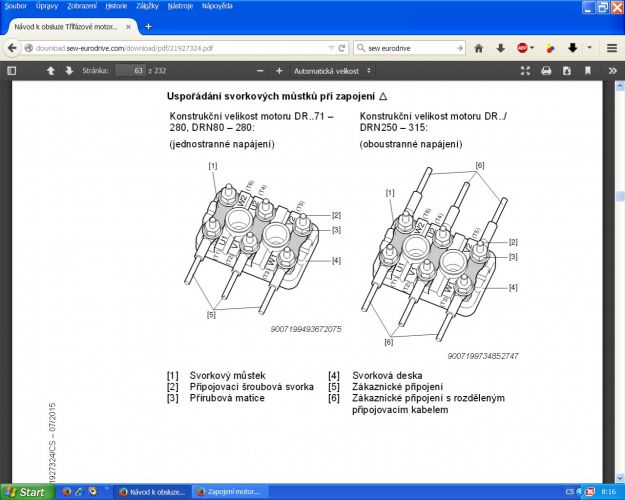The height and width of the screenshot is (500, 625).
Task: Click the vertical scrollbar thumb
Action: click(620, 197)
